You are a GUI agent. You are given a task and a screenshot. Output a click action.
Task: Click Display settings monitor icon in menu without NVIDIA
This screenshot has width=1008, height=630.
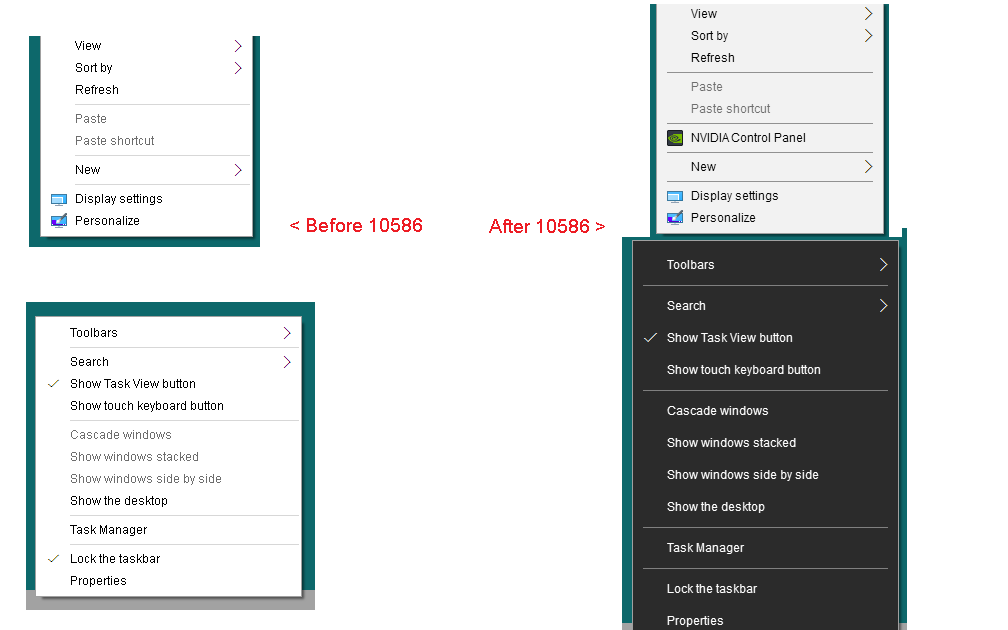coord(58,199)
